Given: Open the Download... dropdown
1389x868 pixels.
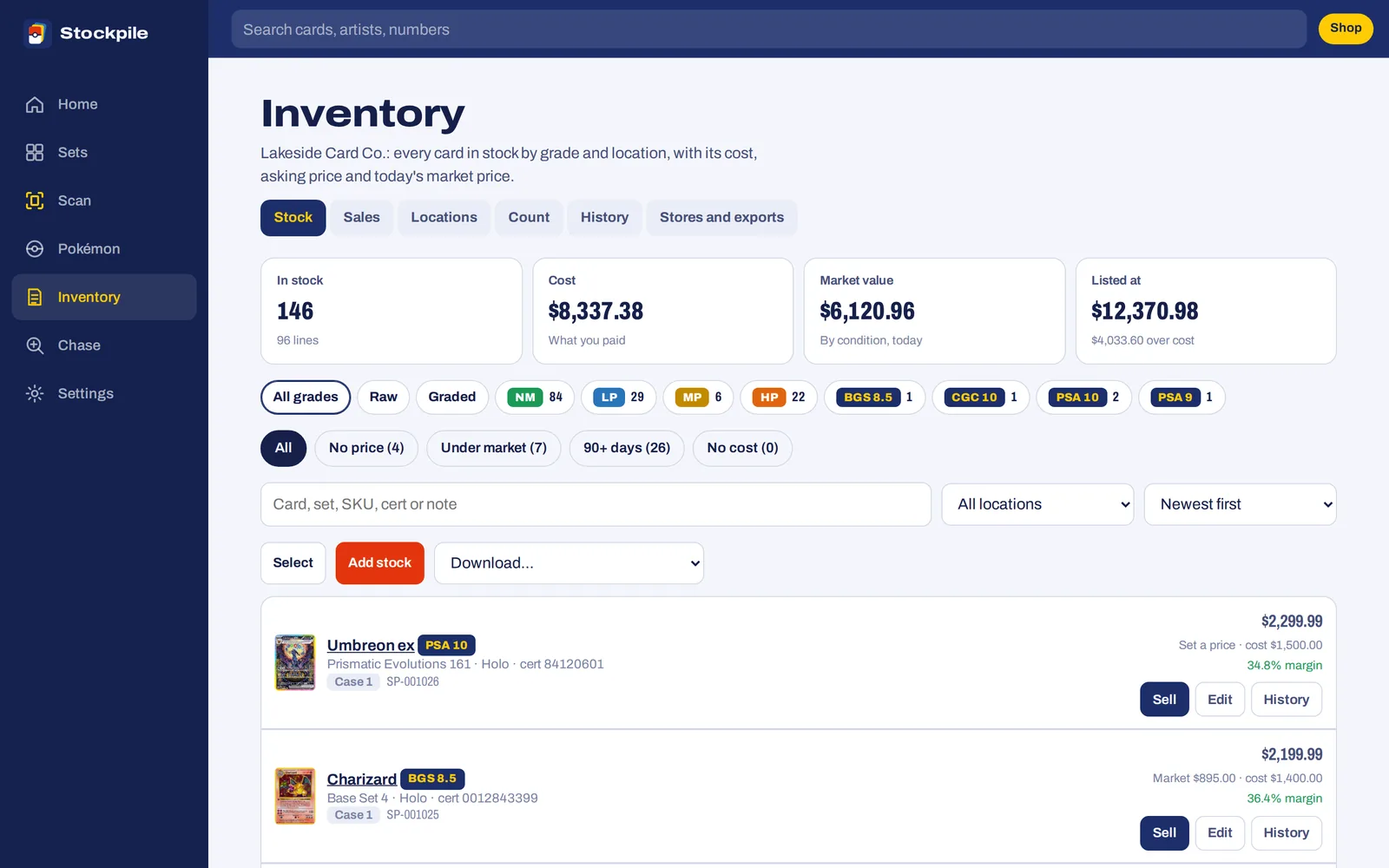Looking at the screenshot, I should [569, 563].
